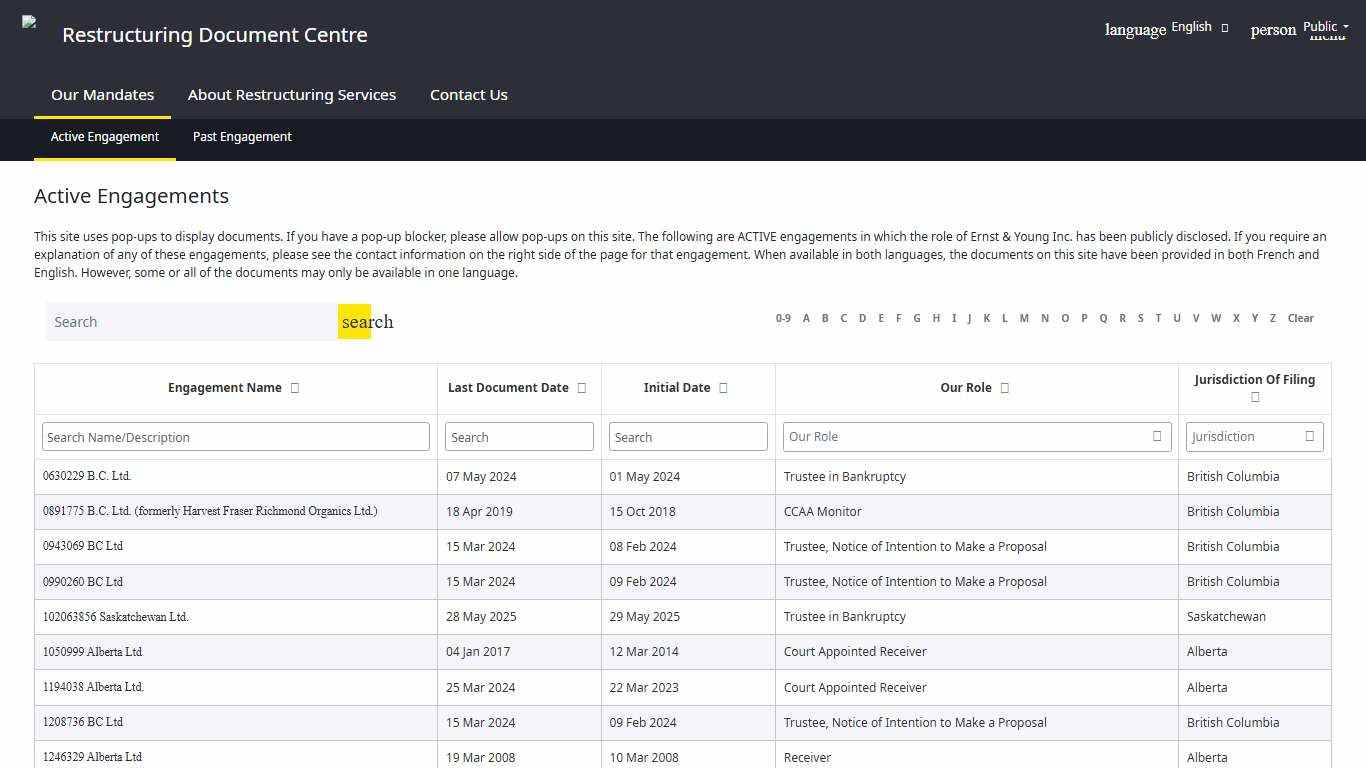Image resolution: width=1366 pixels, height=768 pixels.
Task: Expand the Jurisdiction filter dropdown
Action: point(1310,436)
